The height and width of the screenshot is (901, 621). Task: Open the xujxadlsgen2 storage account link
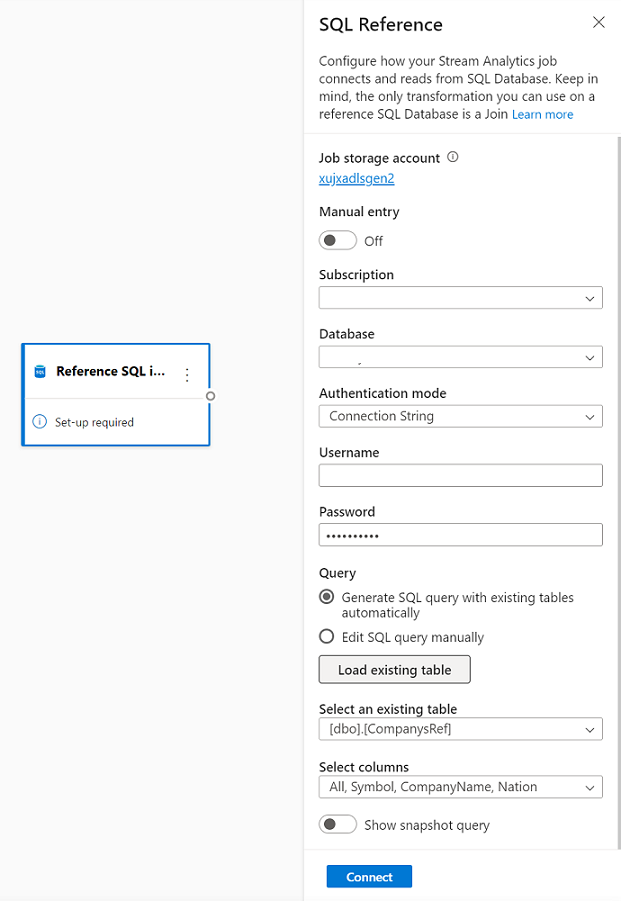356,179
